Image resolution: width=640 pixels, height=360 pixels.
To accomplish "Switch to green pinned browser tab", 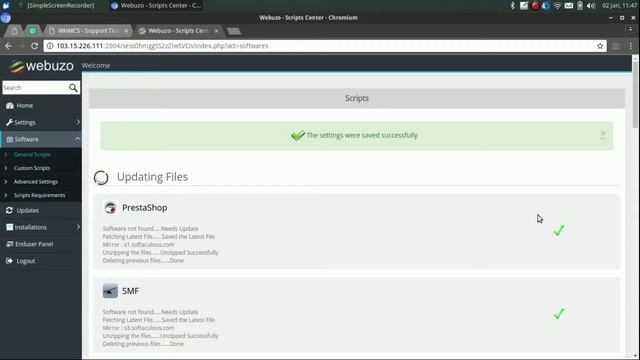I will (x=33, y=31).
